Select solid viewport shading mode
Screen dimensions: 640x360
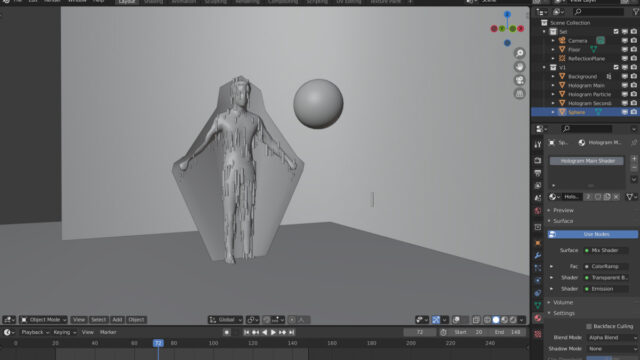point(496,320)
